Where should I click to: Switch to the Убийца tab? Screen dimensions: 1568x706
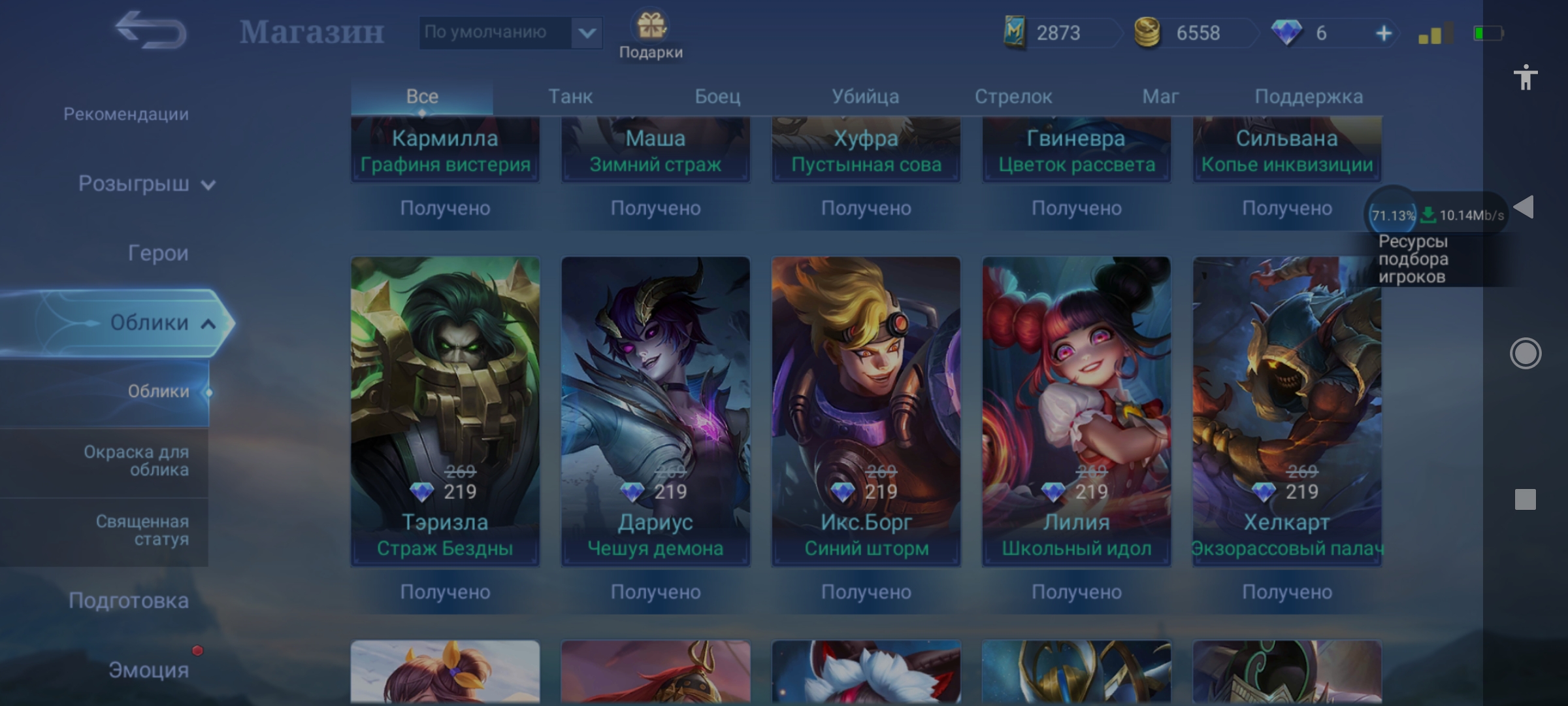pyautogui.click(x=865, y=97)
